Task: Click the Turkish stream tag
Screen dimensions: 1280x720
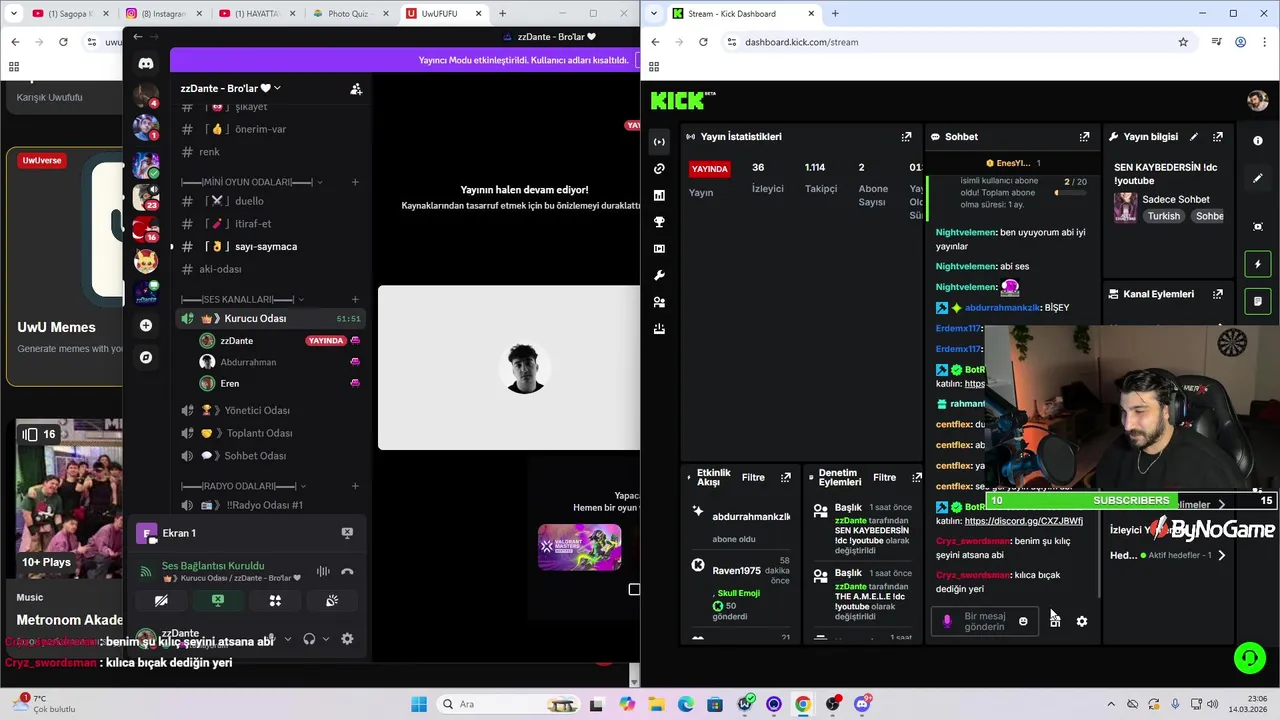Action: 1164,216
